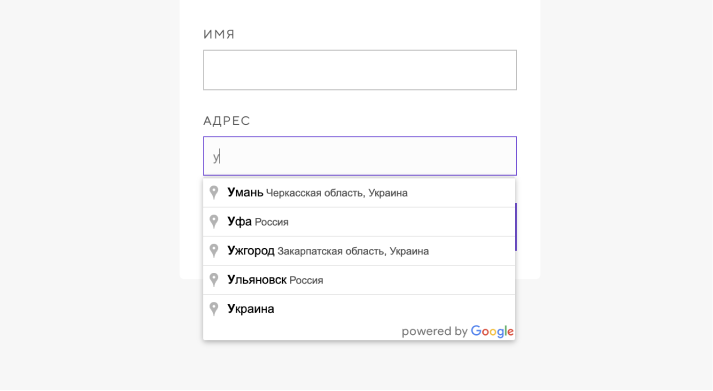
Task: Click inside the Адрес input field
Action: point(360,156)
